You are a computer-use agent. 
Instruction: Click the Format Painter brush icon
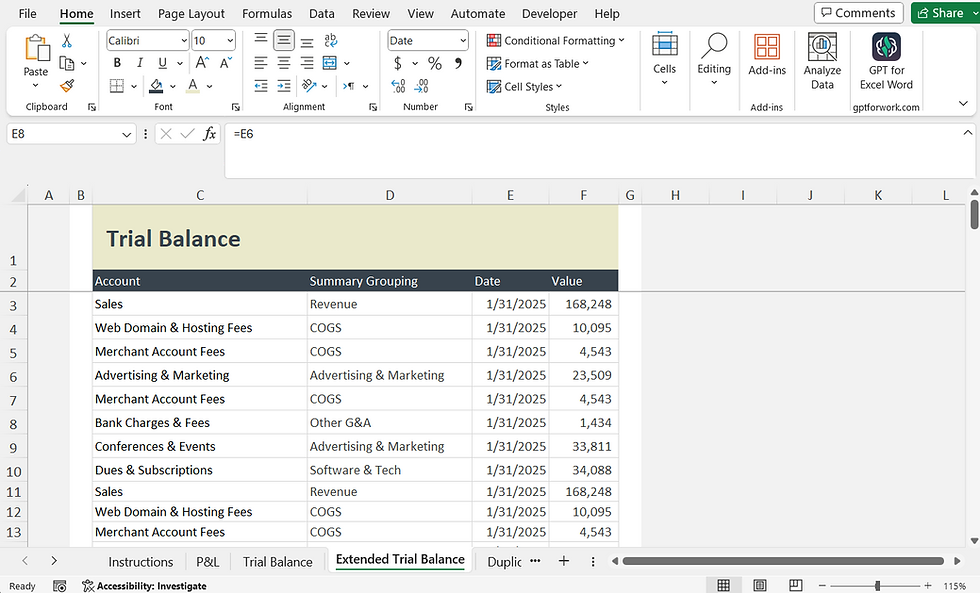pos(67,86)
